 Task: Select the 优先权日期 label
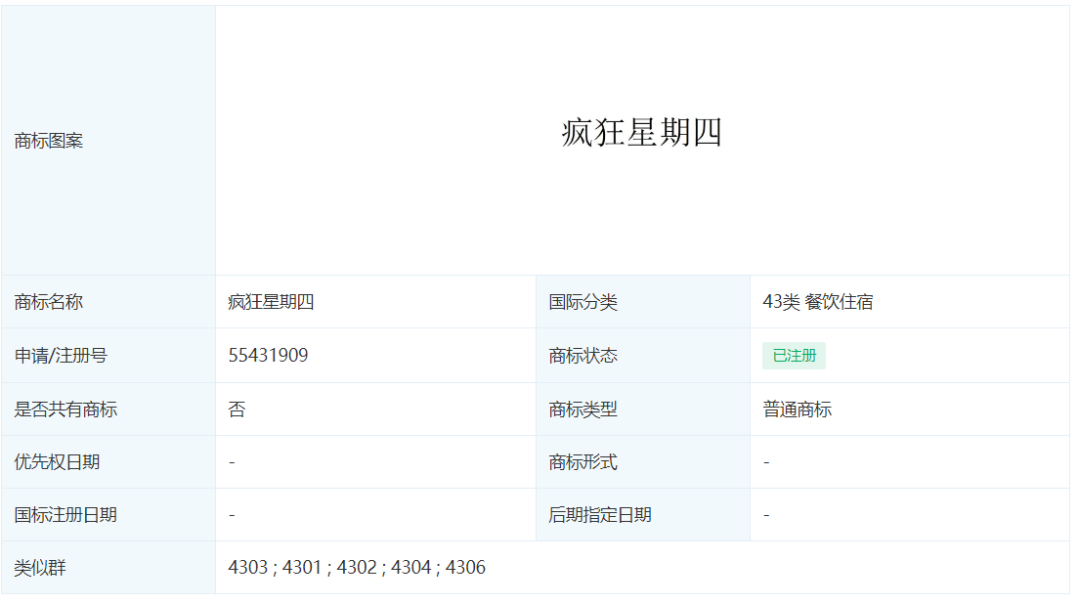57,462
